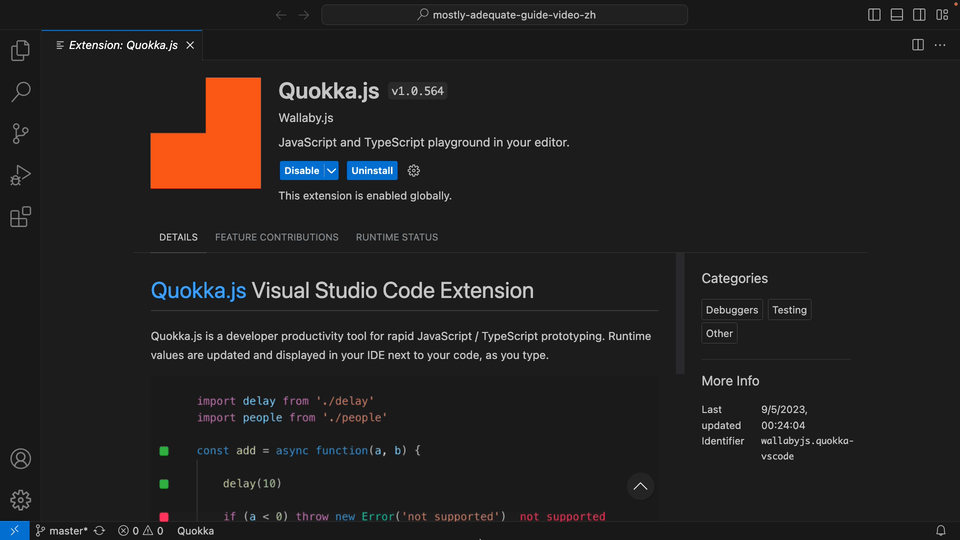The height and width of the screenshot is (540, 960).
Task: Go forward with the navigation arrow
Action: 304,15
